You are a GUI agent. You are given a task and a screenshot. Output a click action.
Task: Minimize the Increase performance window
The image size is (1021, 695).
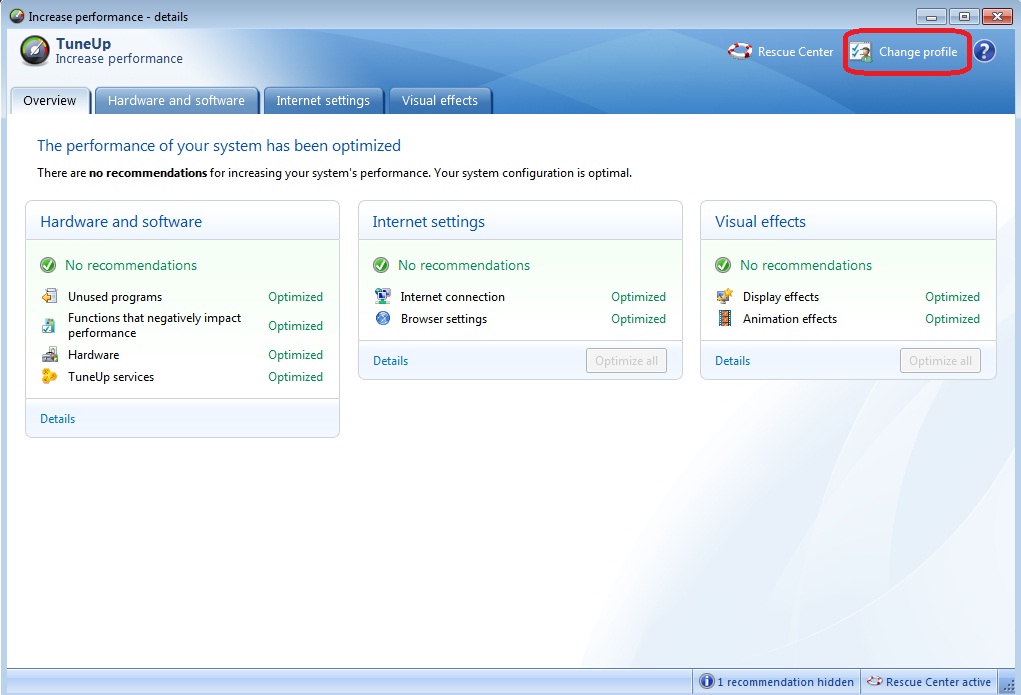click(931, 16)
